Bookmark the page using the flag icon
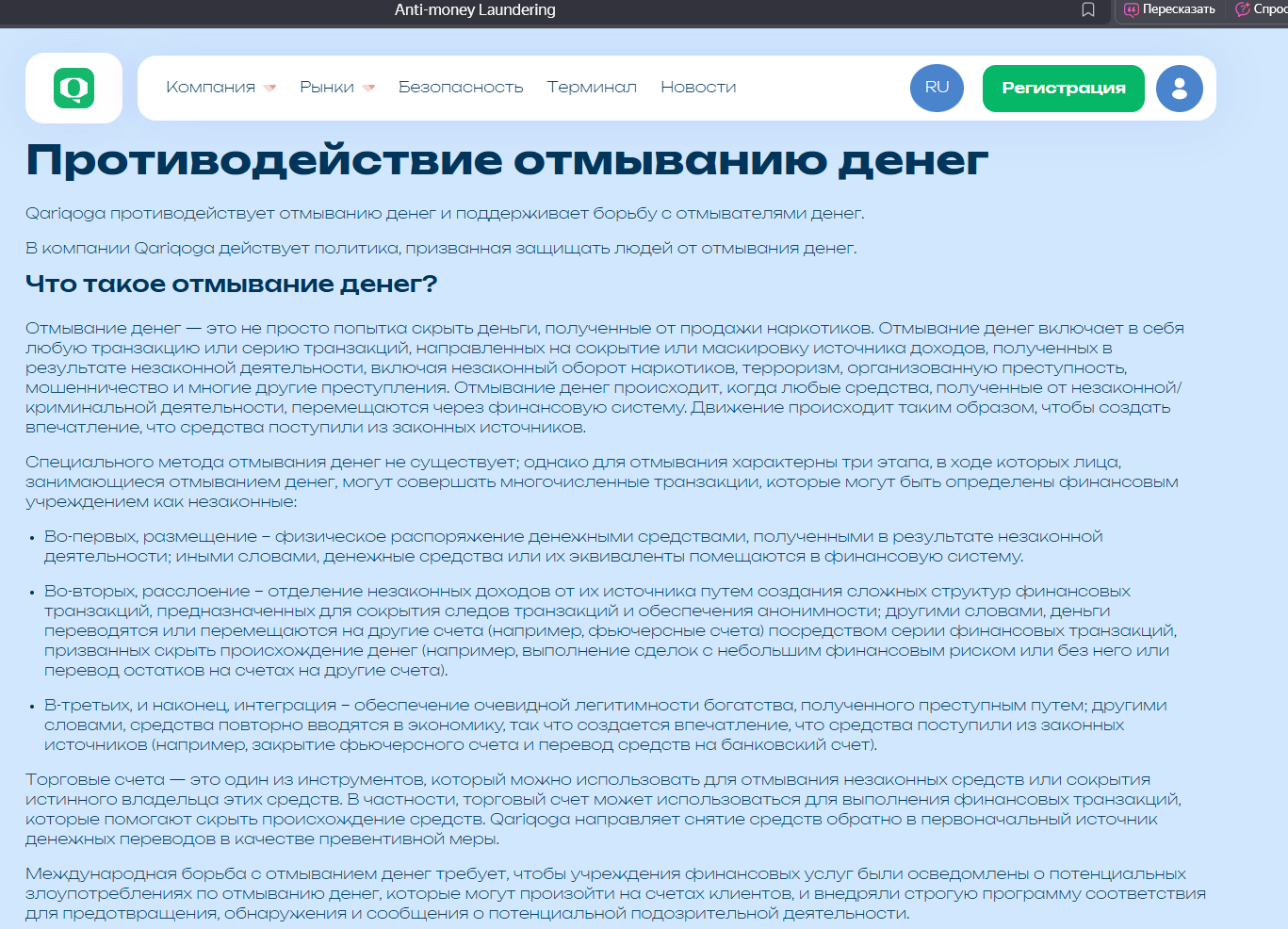The width and height of the screenshot is (1288, 929). [1087, 10]
